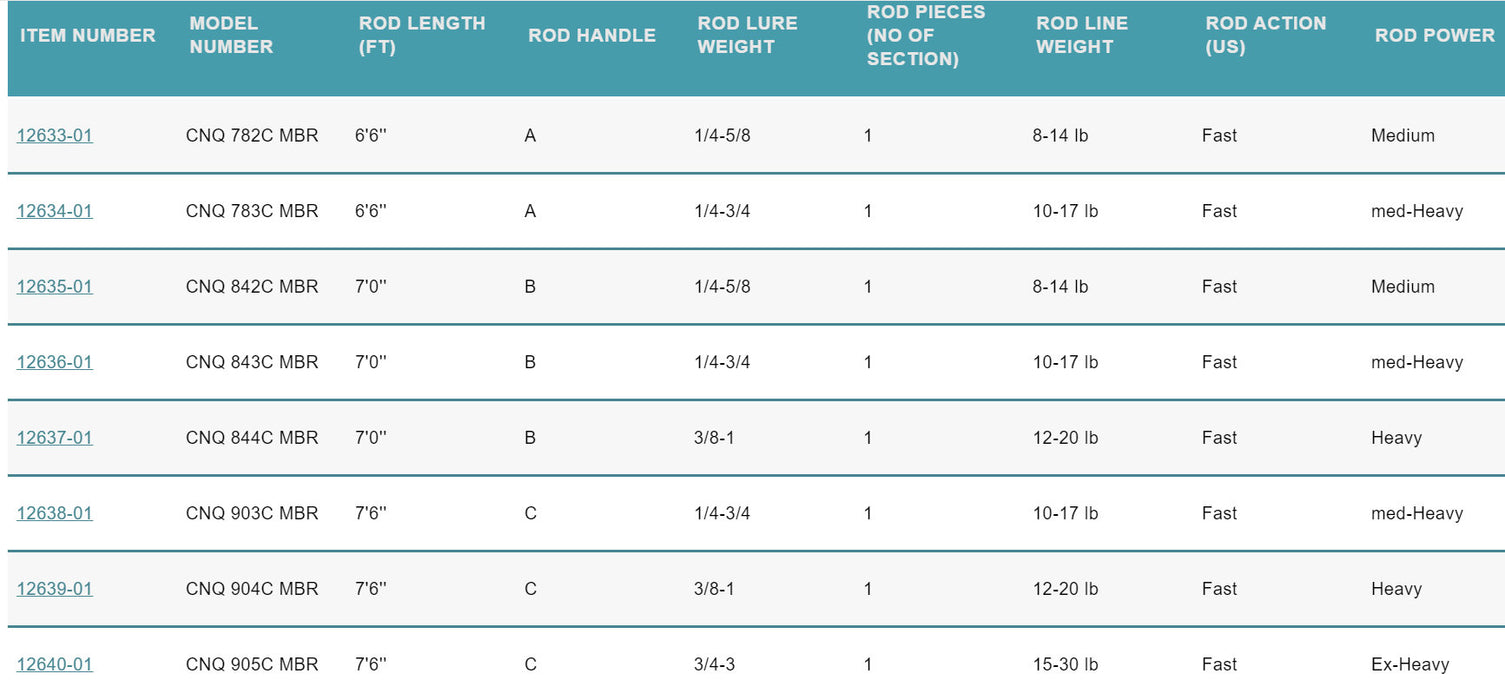Select the Rod Line Weight header
Viewport: 1505px width, 700px height.
1082,35
